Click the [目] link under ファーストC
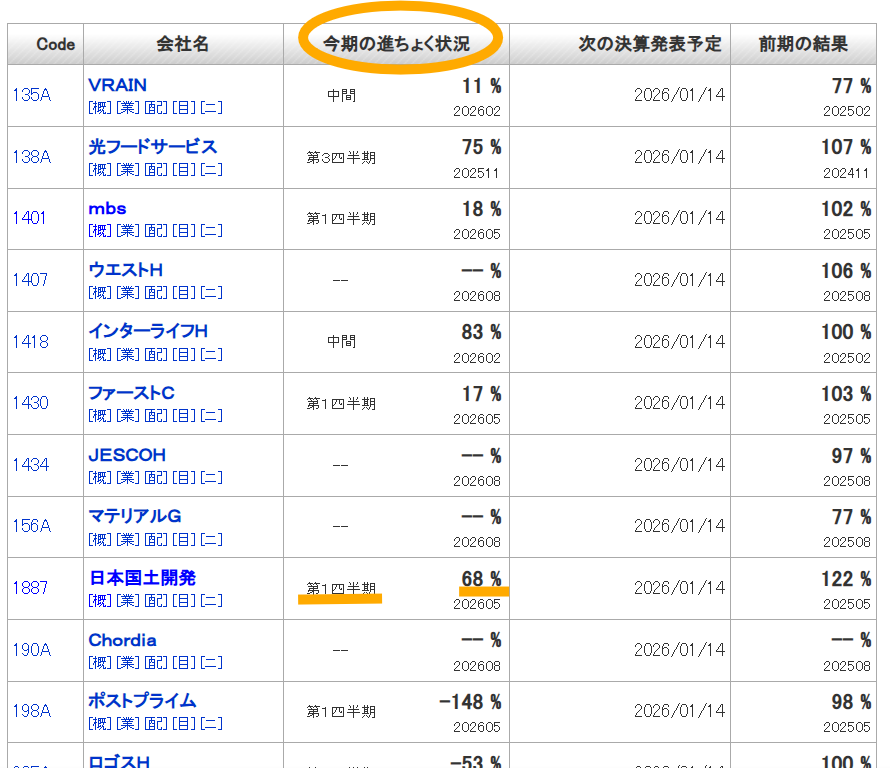Image resolution: width=890 pixels, height=768 pixels. (183, 416)
